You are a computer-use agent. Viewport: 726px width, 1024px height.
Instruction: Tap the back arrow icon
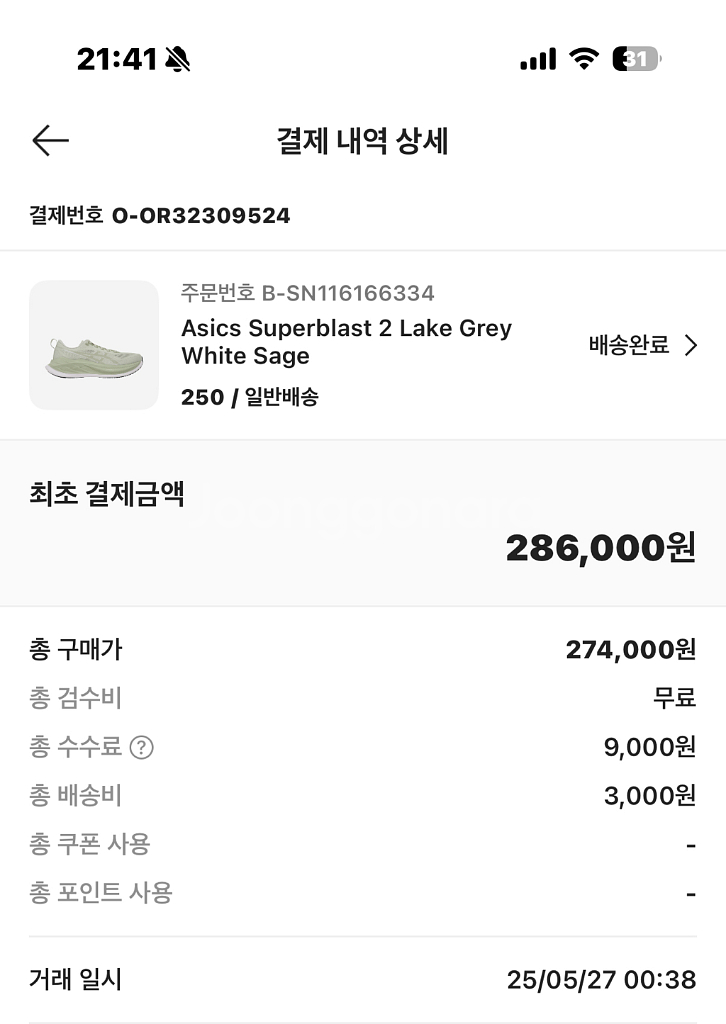click(x=50, y=141)
